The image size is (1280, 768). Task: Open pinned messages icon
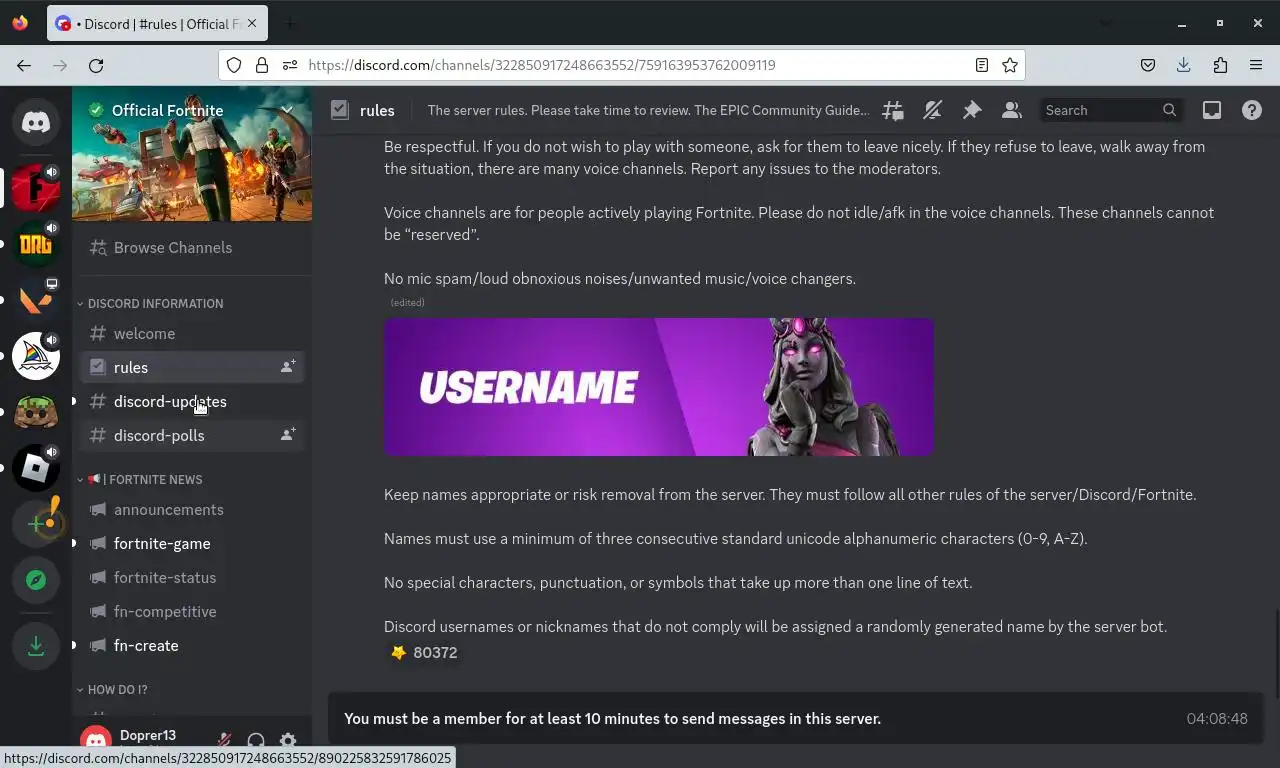click(x=972, y=110)
